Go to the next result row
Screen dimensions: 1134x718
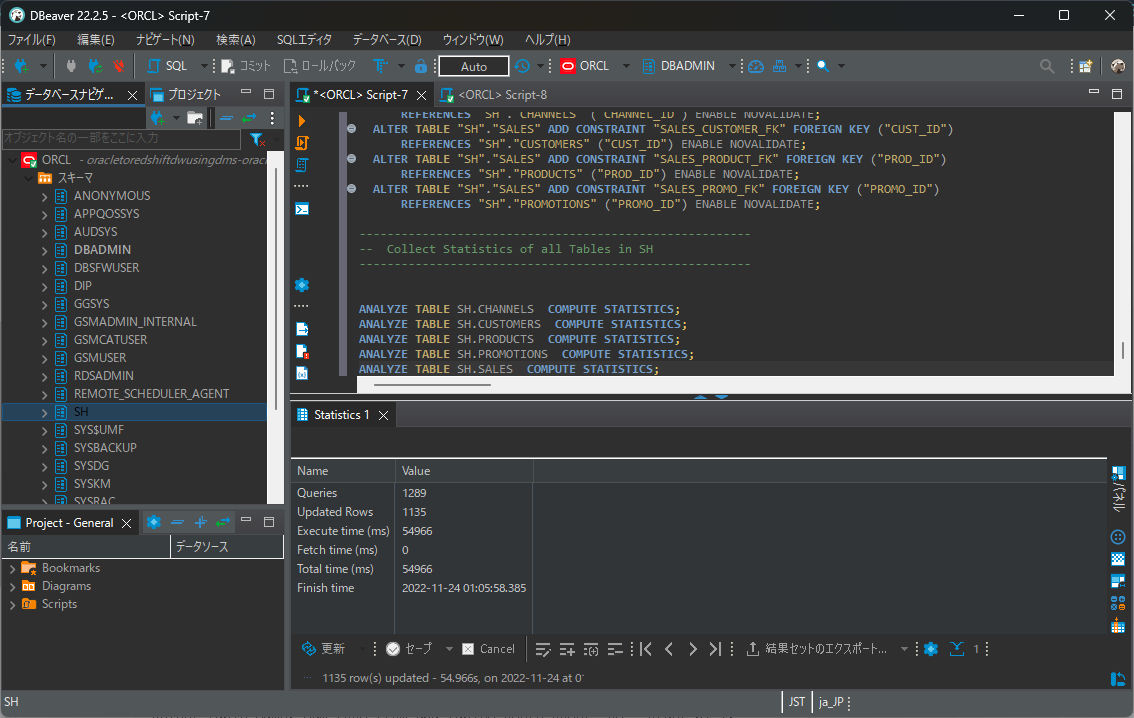[x=692, y=649]
